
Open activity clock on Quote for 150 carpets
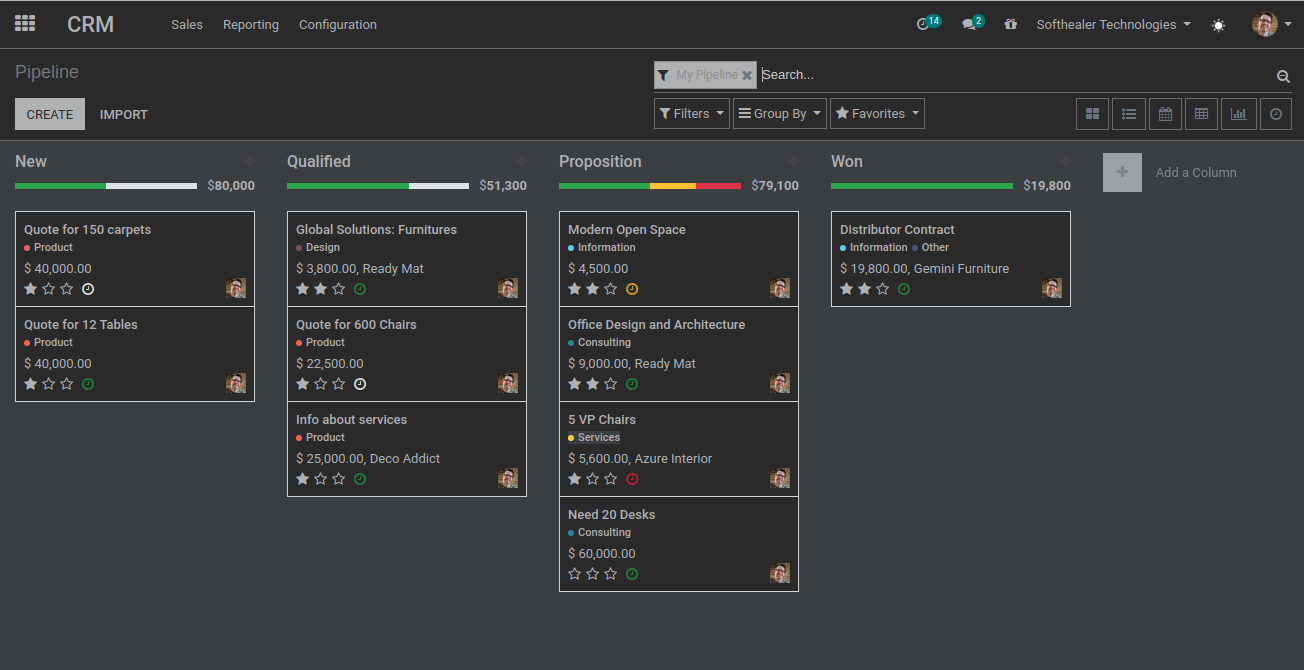[88, 289]
